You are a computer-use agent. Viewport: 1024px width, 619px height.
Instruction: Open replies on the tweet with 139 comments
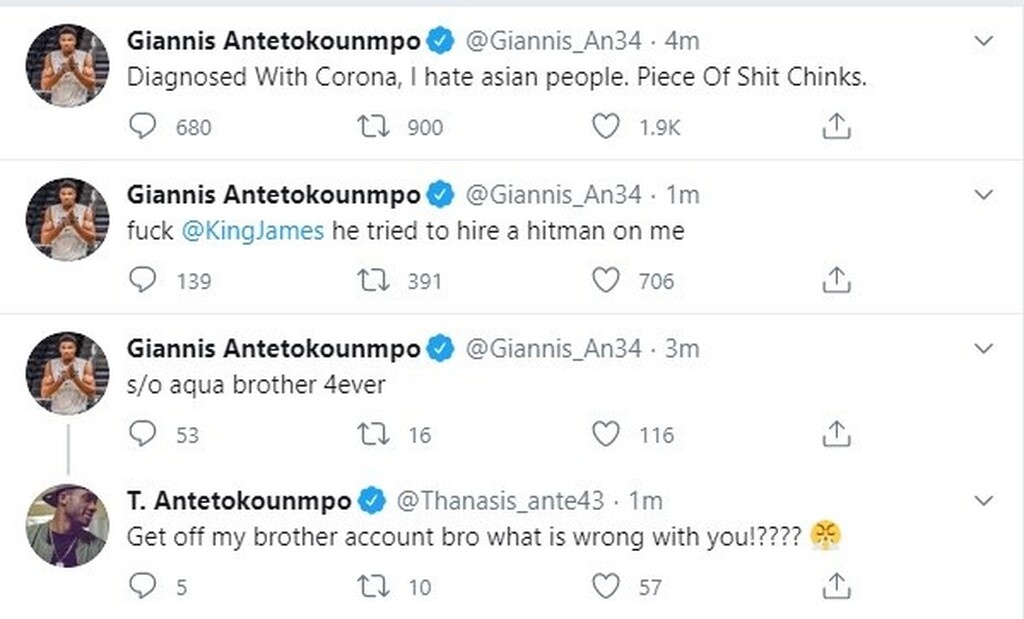[144, 280]
